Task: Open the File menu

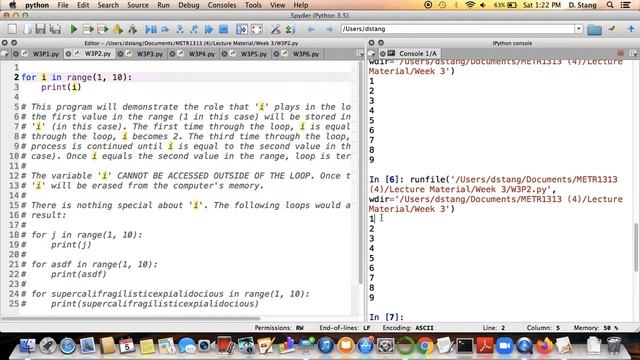Action: (x=63, y=5)
